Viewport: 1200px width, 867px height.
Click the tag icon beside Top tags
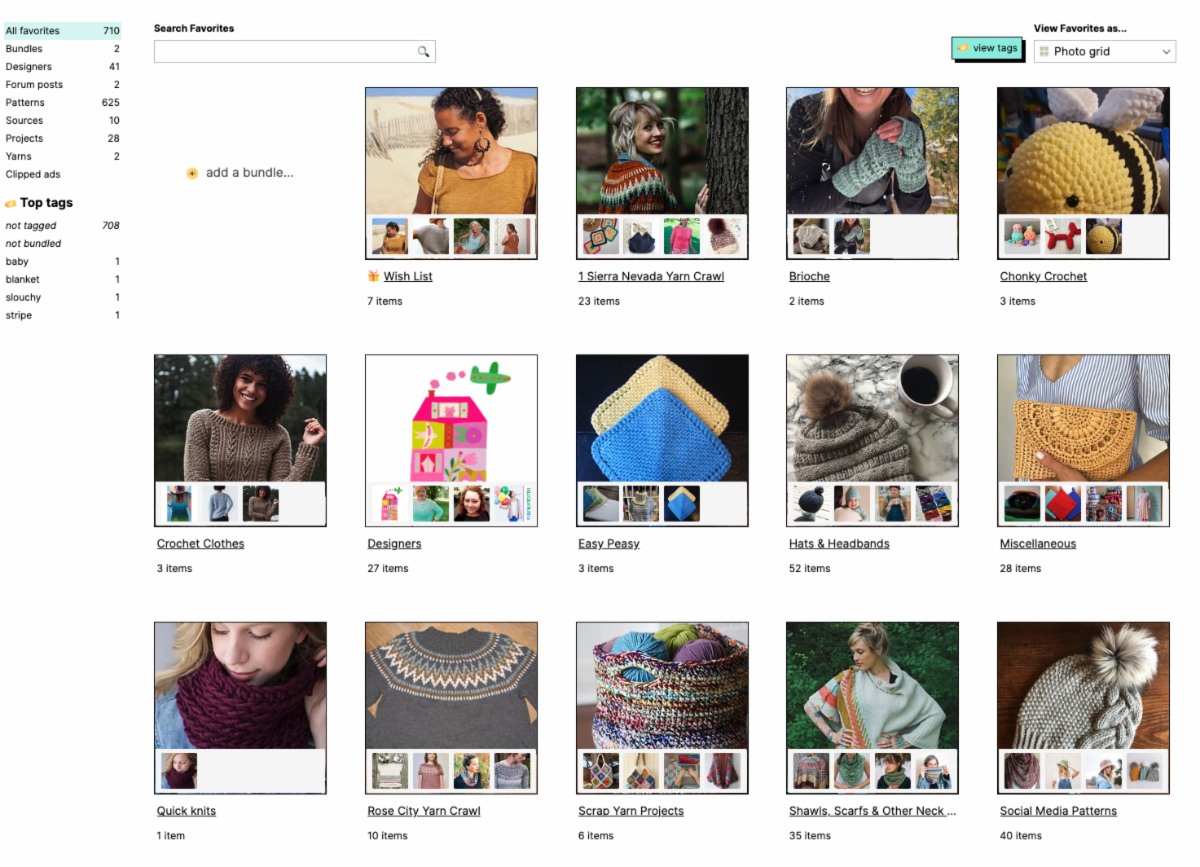click(x=11, y=203)
